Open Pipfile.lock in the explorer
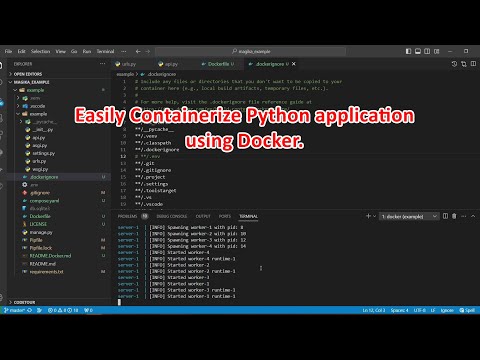The width and height of the screenshot is (480, 360). pos(41,248)
